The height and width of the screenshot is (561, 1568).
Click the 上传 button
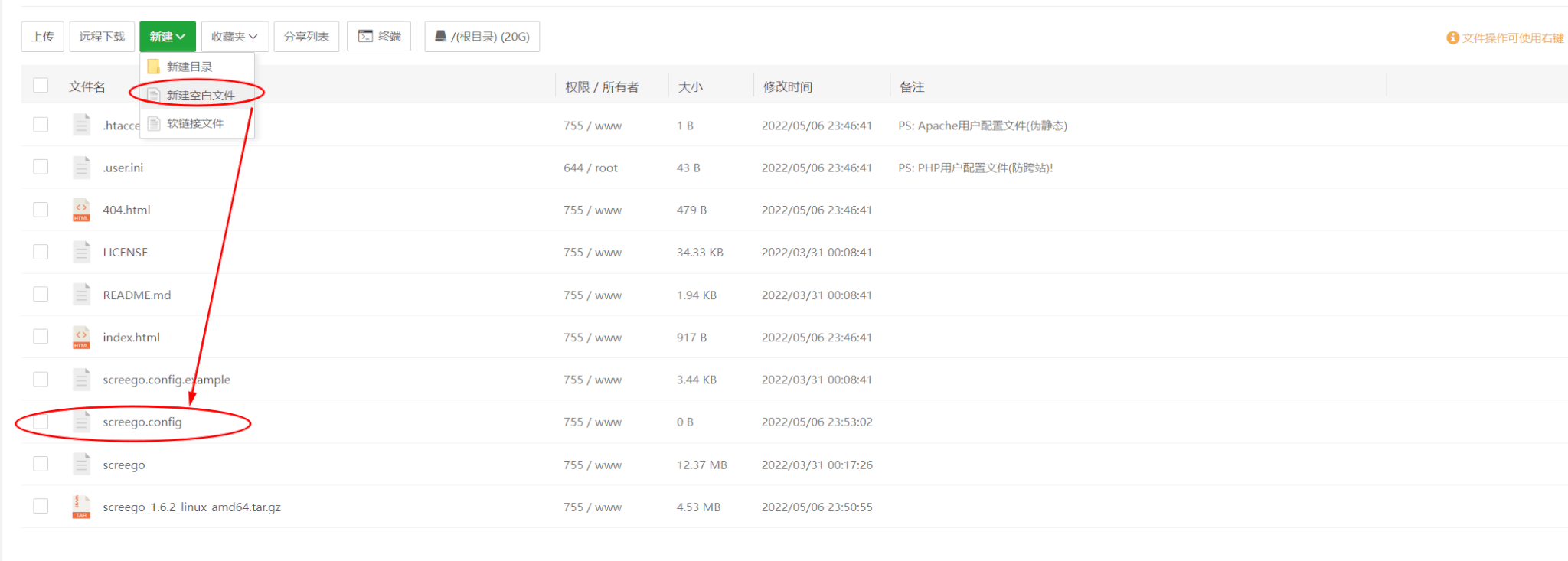point(43,36)
